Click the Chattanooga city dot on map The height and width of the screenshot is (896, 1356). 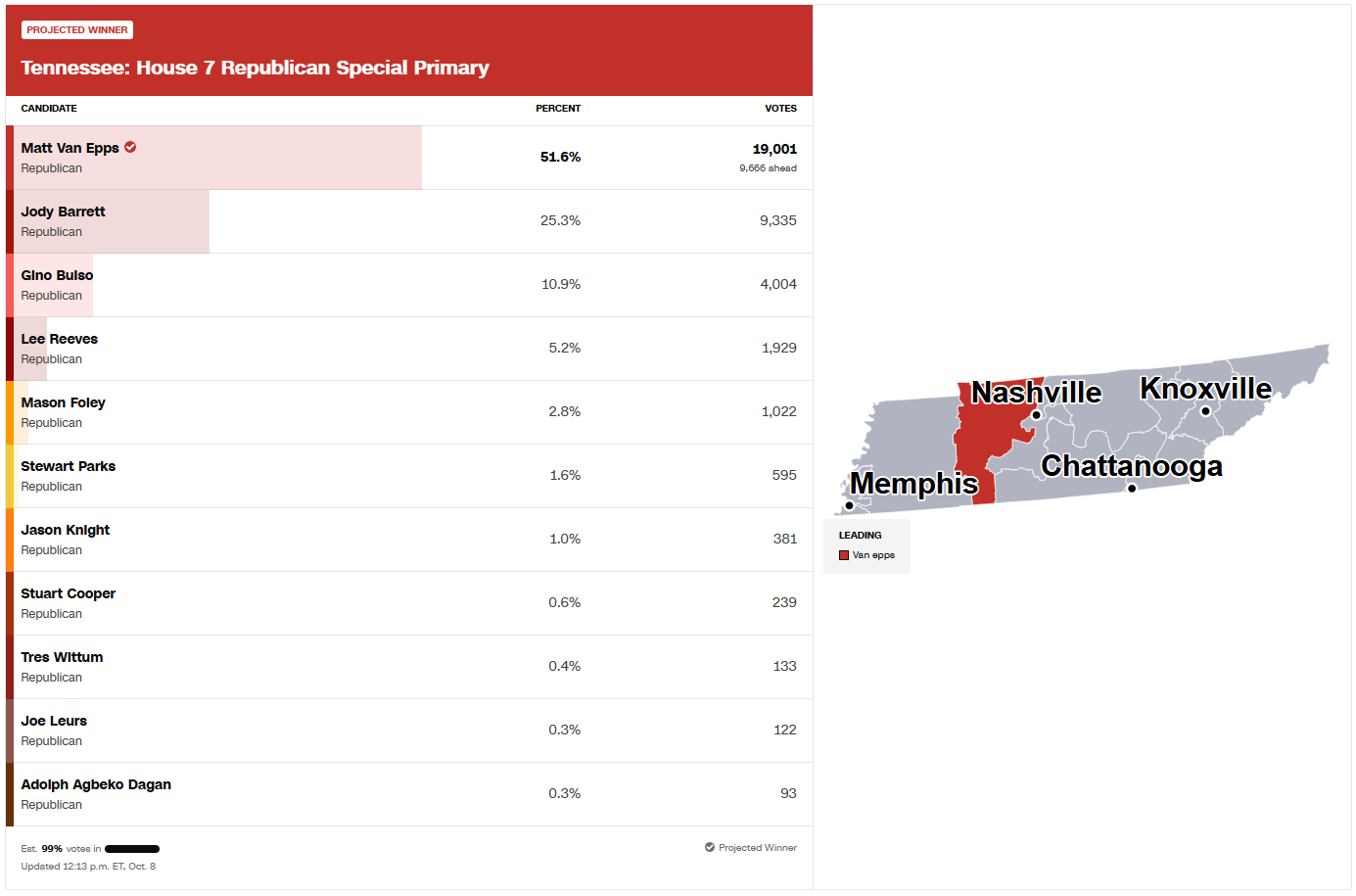(x=1132, y=488)
